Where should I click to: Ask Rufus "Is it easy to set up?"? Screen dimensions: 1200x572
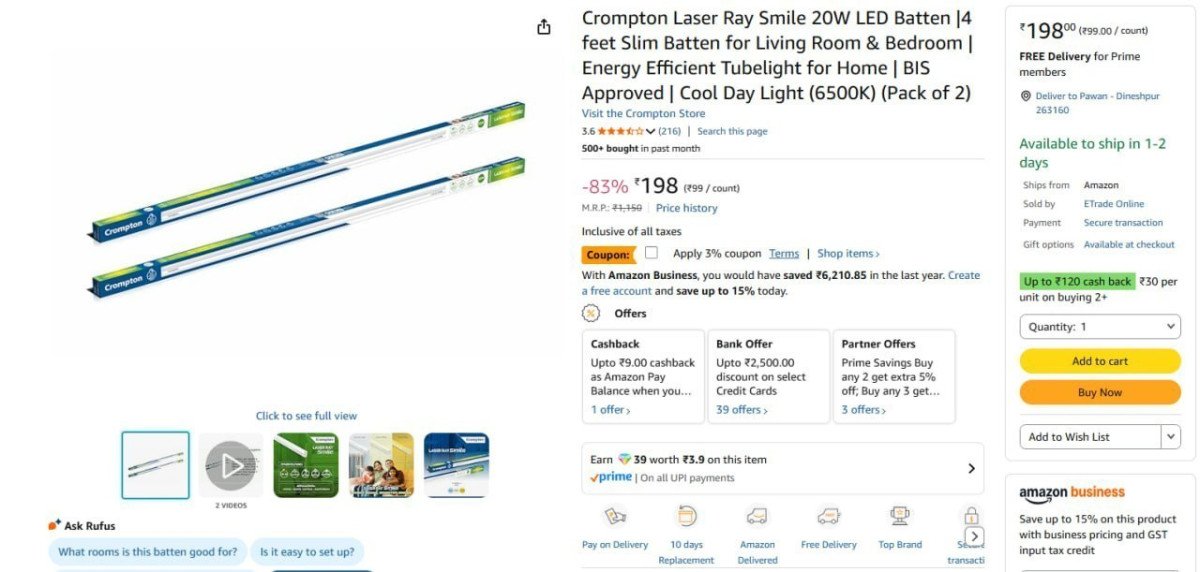click(307, 551)
